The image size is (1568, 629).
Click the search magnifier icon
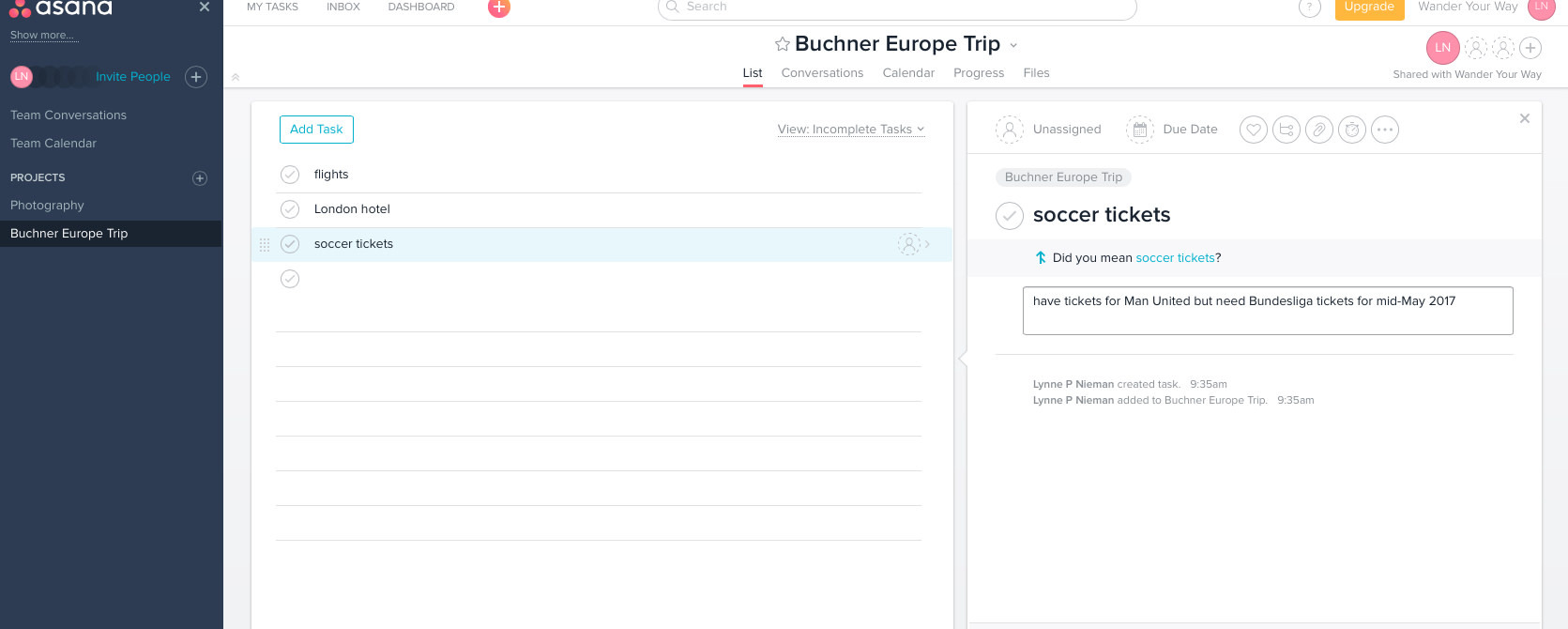pyautogui.click(x=672, y=7)
